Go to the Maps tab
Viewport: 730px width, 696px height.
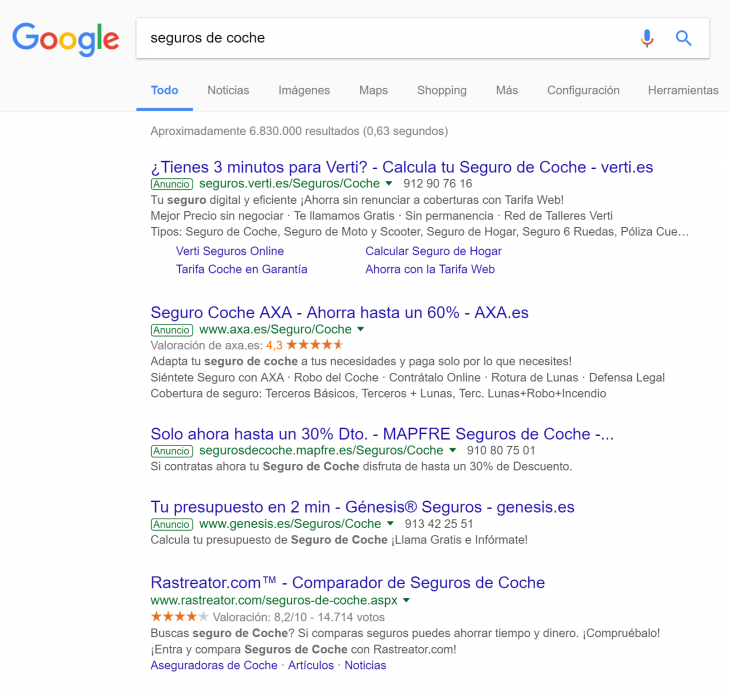click(x=373, y=90)
